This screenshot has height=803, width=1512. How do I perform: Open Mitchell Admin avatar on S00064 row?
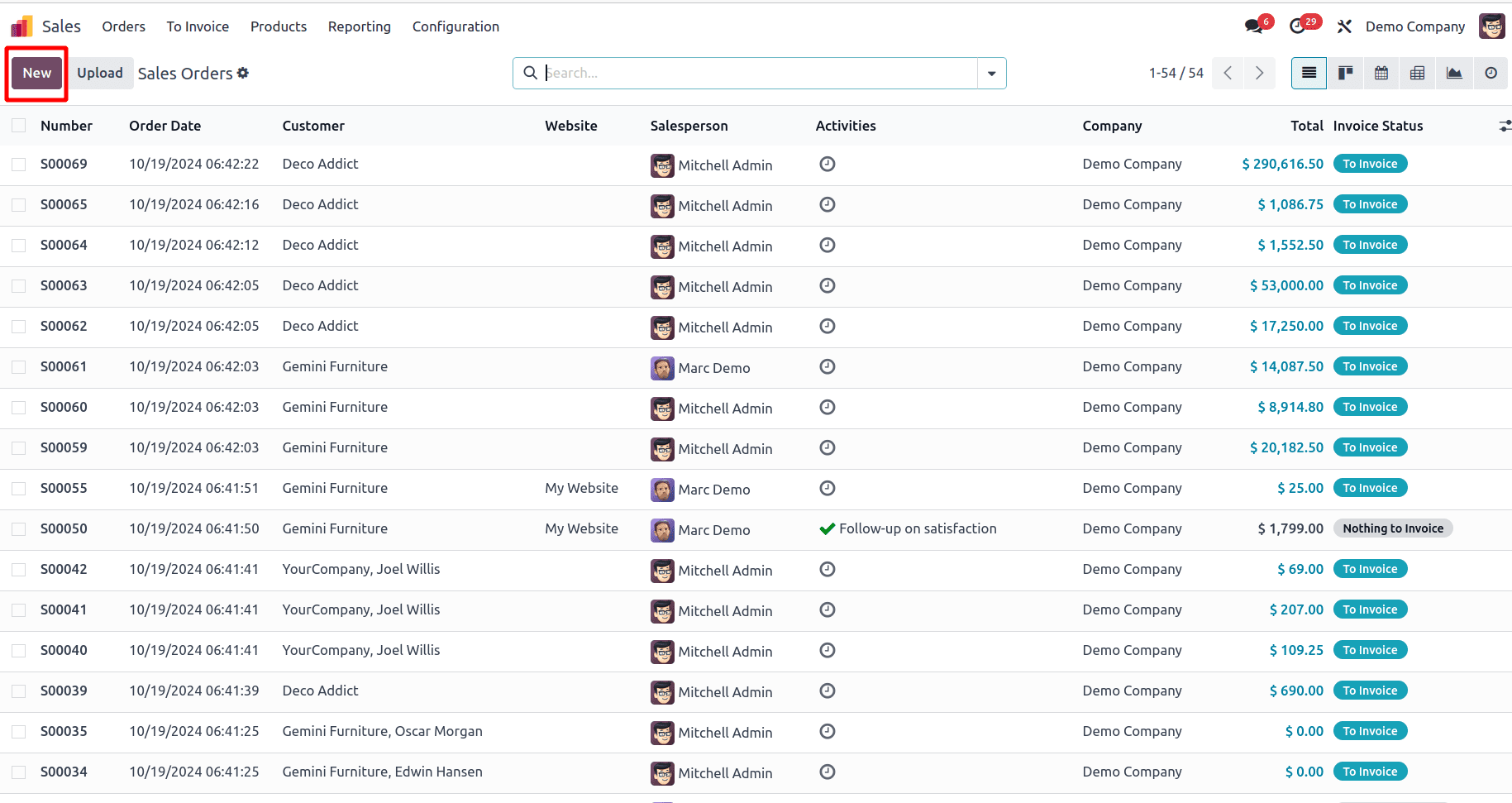point(662,246)
